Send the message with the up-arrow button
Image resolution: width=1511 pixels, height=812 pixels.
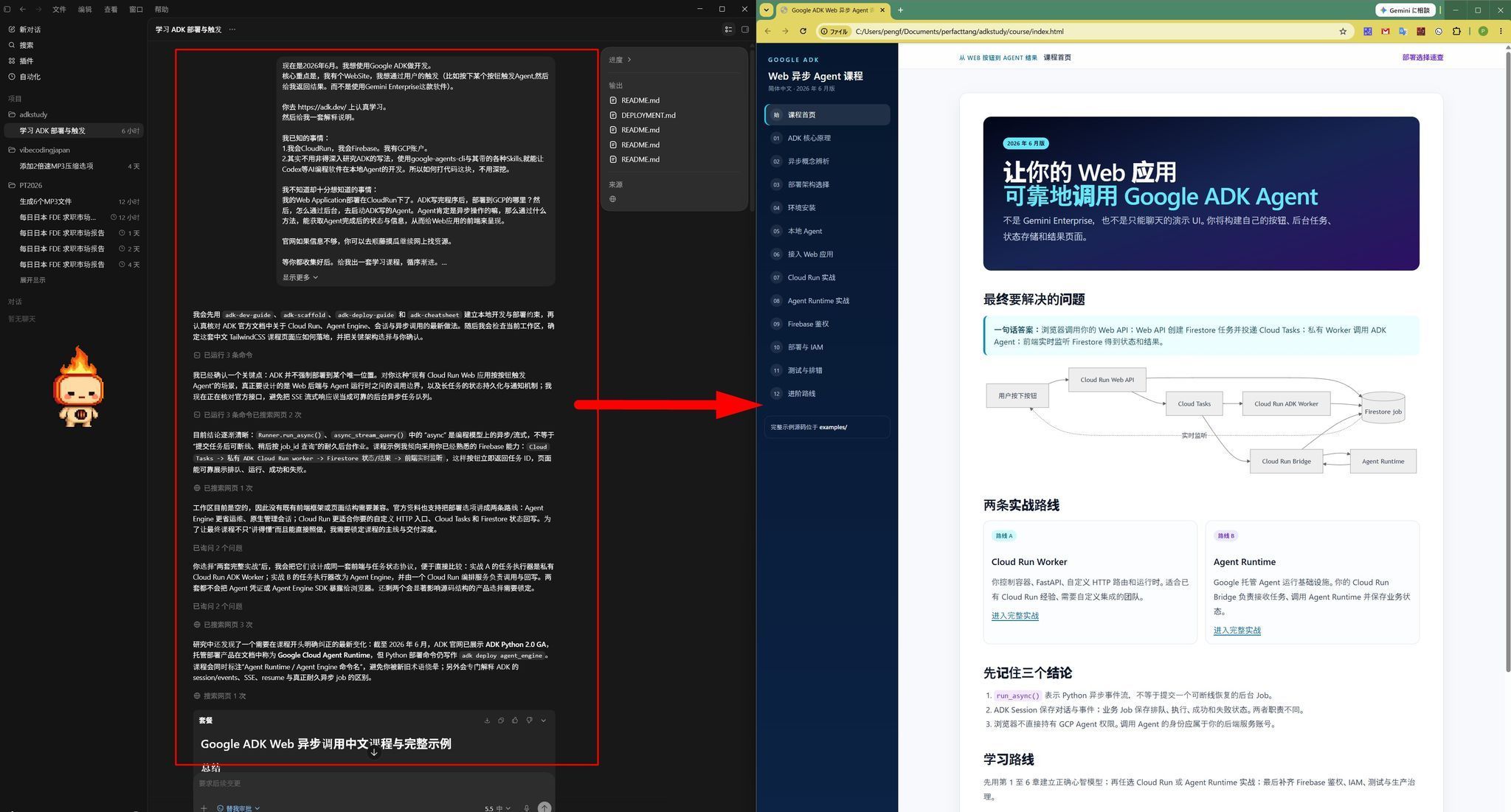click(x=544, y=808)
